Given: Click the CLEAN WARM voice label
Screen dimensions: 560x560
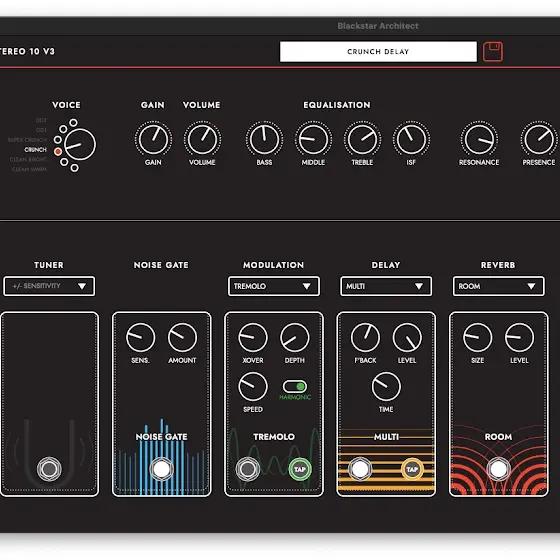Looking at the screenshot, I should 29,169.
